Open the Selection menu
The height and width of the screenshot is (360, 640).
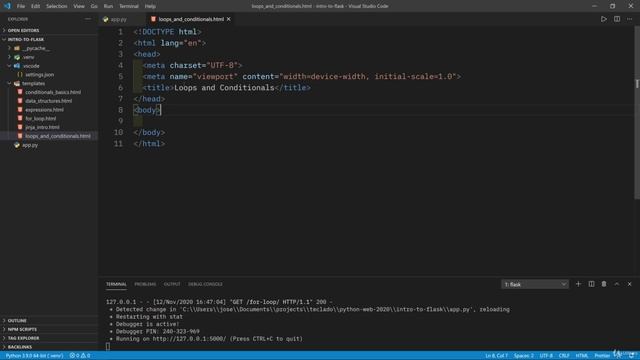tap(56, 6)
